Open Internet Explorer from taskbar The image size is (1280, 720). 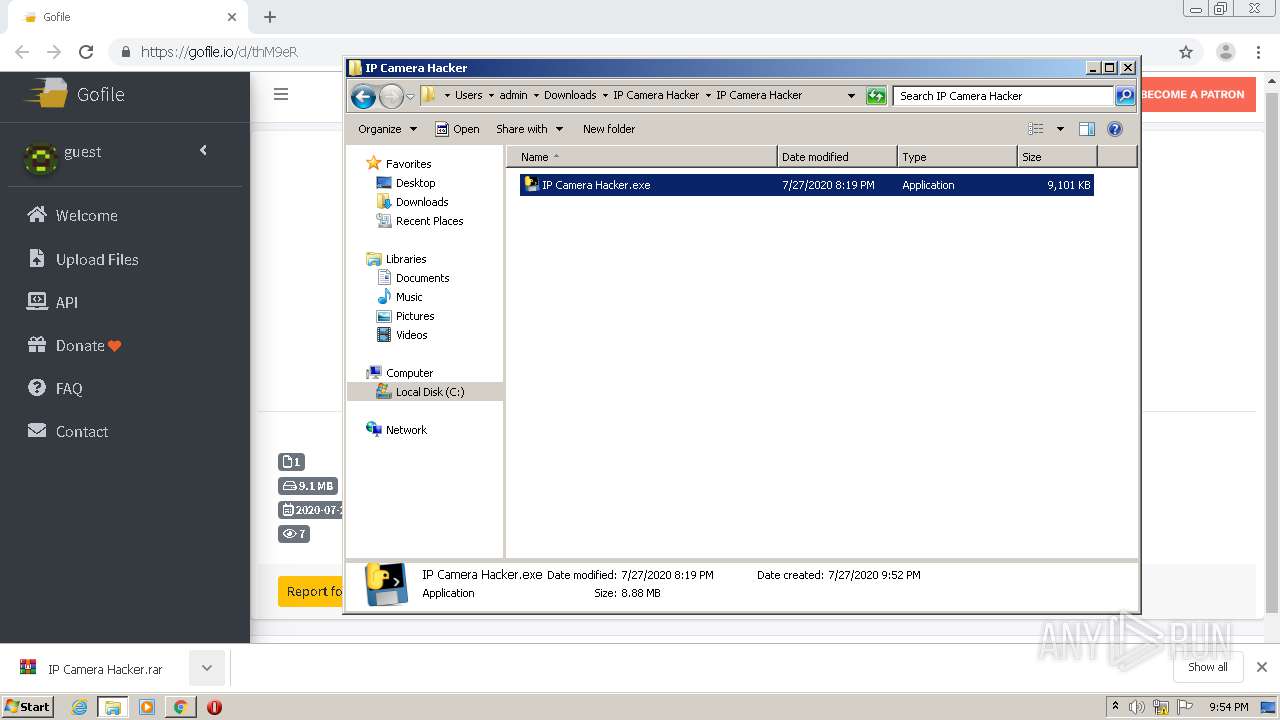click(x=79, y=707)
